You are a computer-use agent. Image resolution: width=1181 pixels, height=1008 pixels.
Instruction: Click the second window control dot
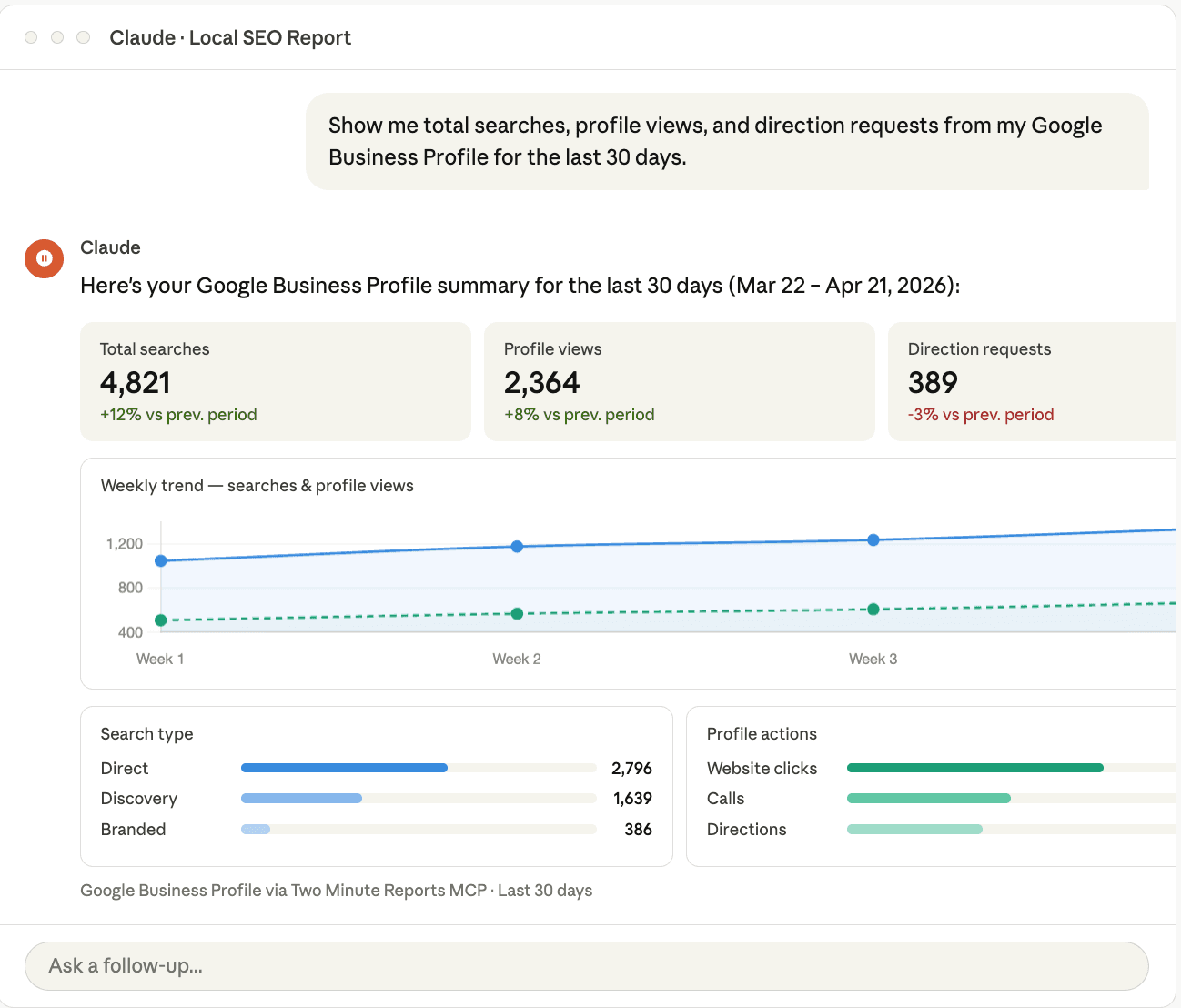pyautogui.click(x=57, y=37)
